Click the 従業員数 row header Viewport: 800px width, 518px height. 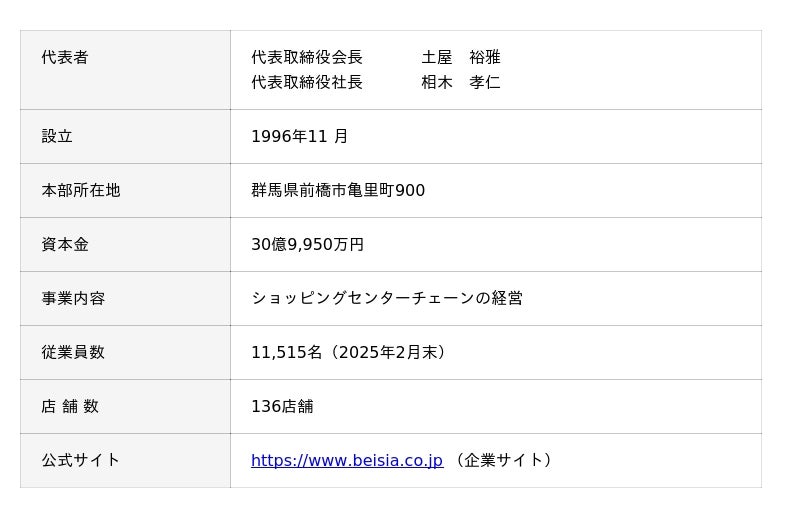tap(73, 353)
